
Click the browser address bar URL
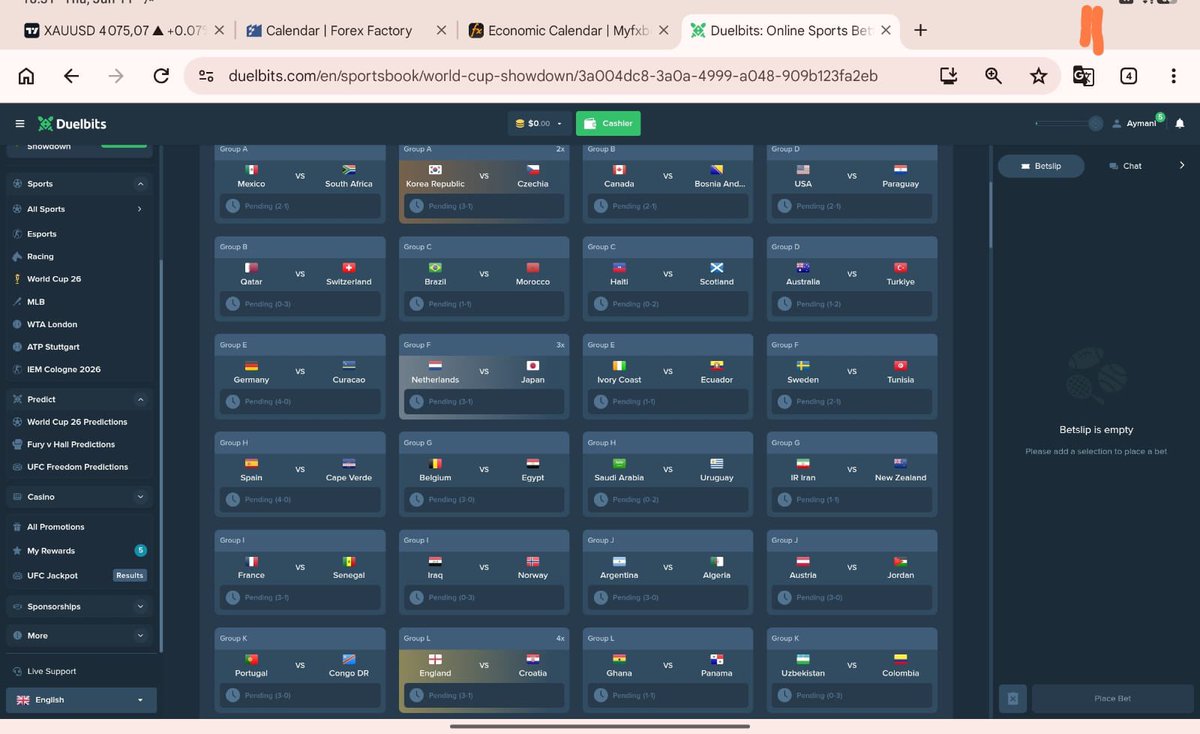[553, 75]
